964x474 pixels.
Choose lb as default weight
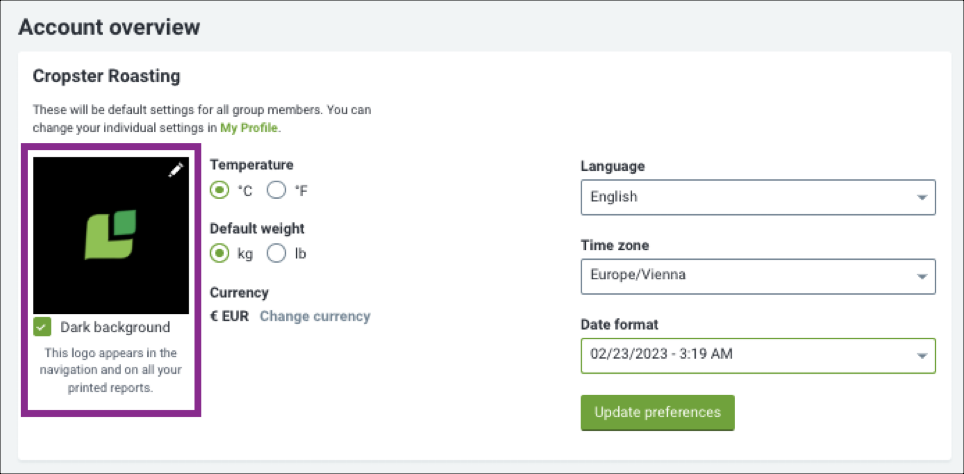(277, 253)
